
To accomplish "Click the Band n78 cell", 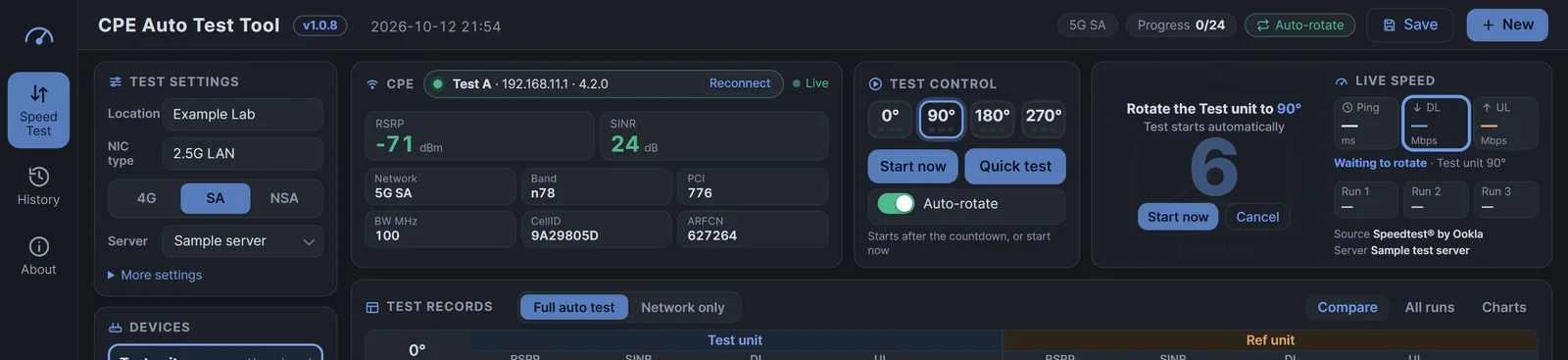I will tap(596, 186).
